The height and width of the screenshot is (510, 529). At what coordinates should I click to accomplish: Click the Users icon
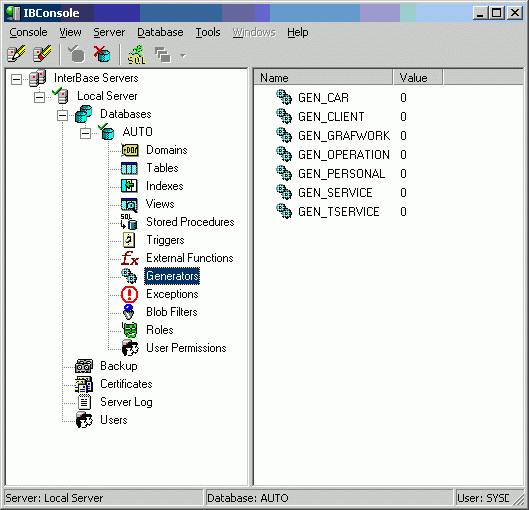[x=84, y=420]
